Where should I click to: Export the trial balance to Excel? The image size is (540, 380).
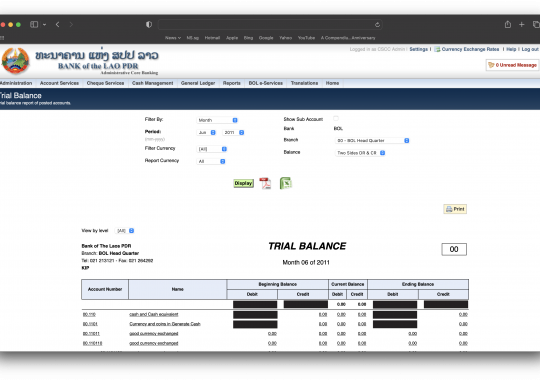pyautogui.click(x=285, y=183)
